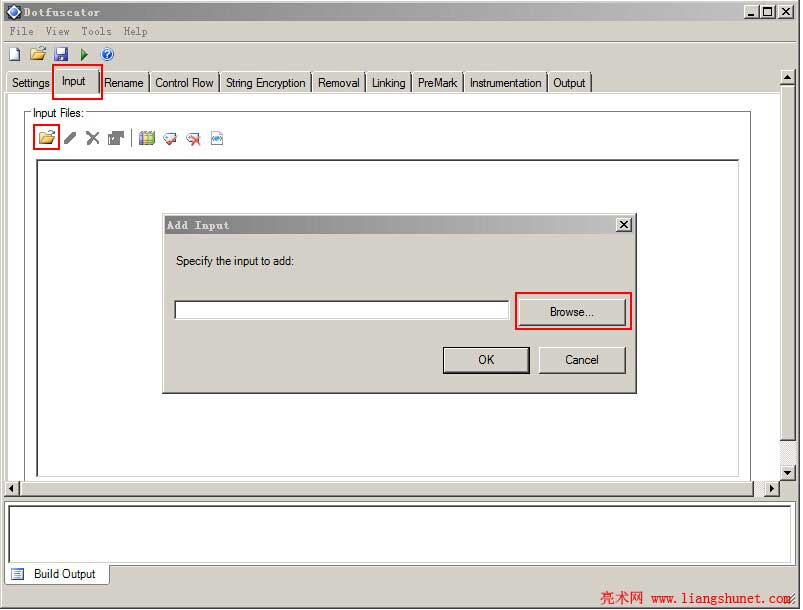Click the input path text field in Add Input
The width and height of the screenshot is (803, 610).
(x=342, y=310)
